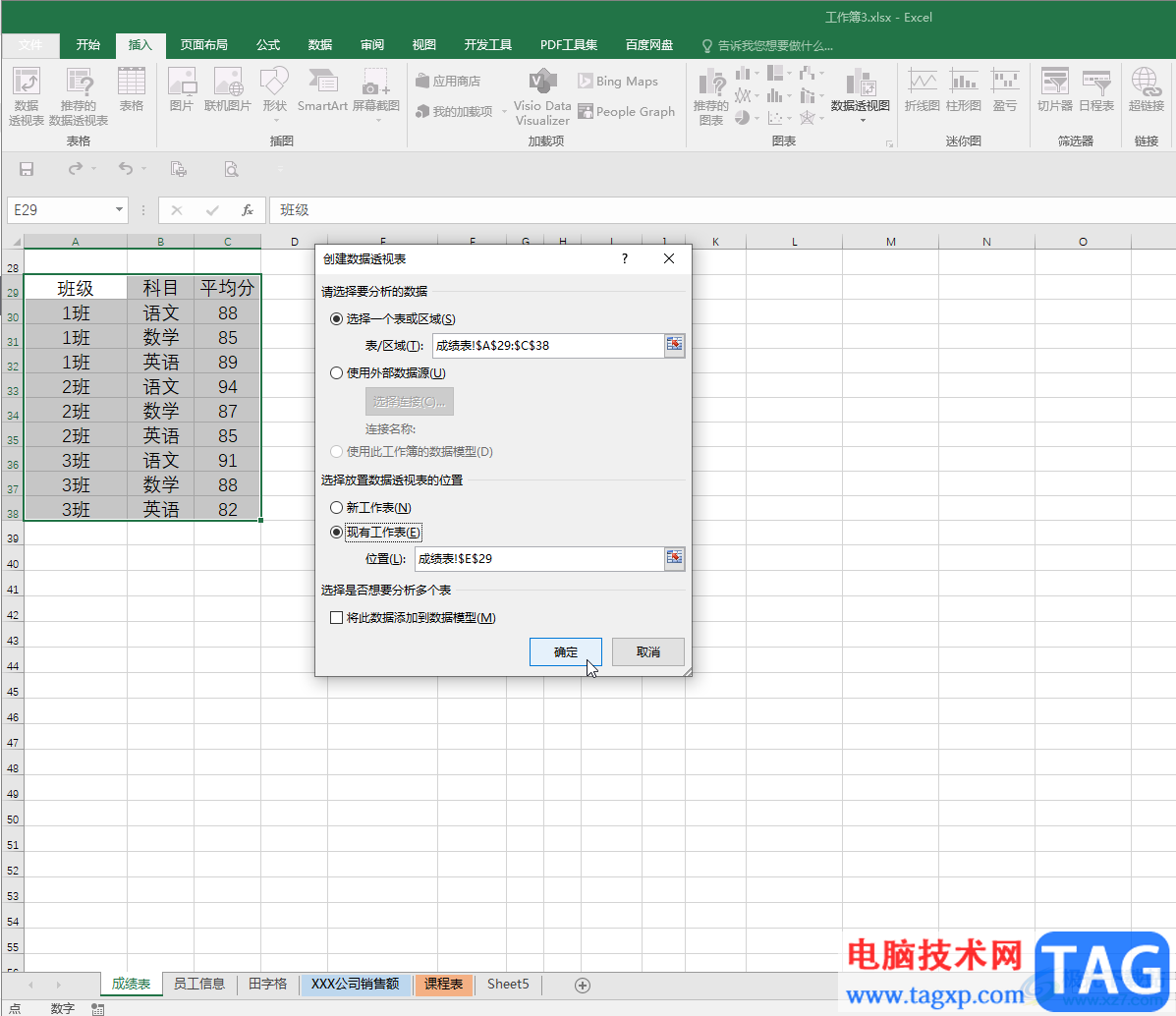Click the Sheet5 sheet tab
The height and width of the screenshot is (1016, 1176).
pyautogui.click(x=508, y=984)
